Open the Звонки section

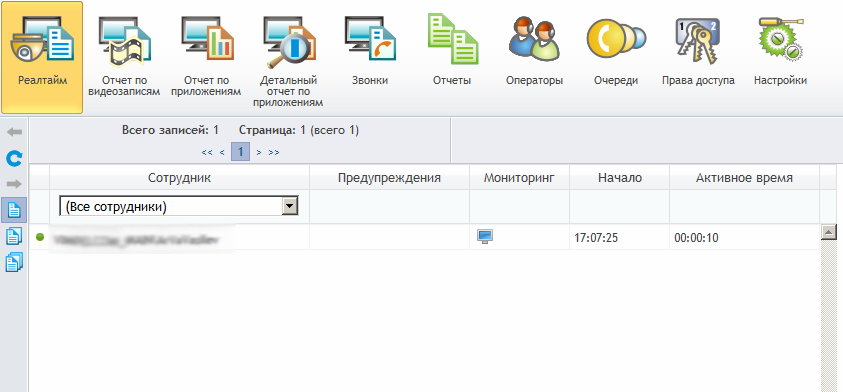click(x=370, y=51)
